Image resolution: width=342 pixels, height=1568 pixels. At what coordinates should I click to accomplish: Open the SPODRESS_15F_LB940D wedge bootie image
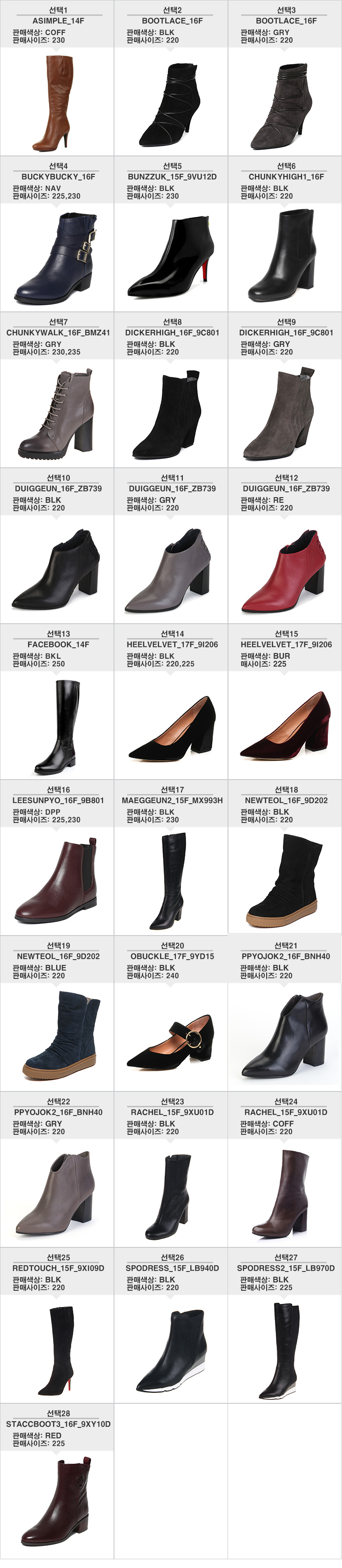click(x=171, y=1350)
